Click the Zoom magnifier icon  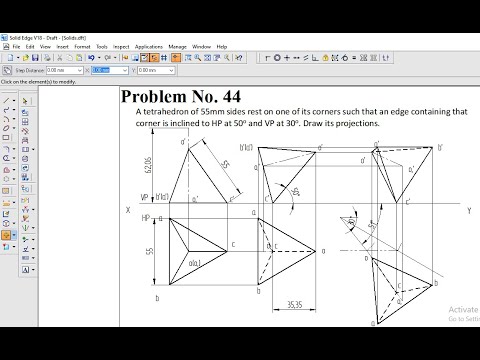tap(198, 58)
